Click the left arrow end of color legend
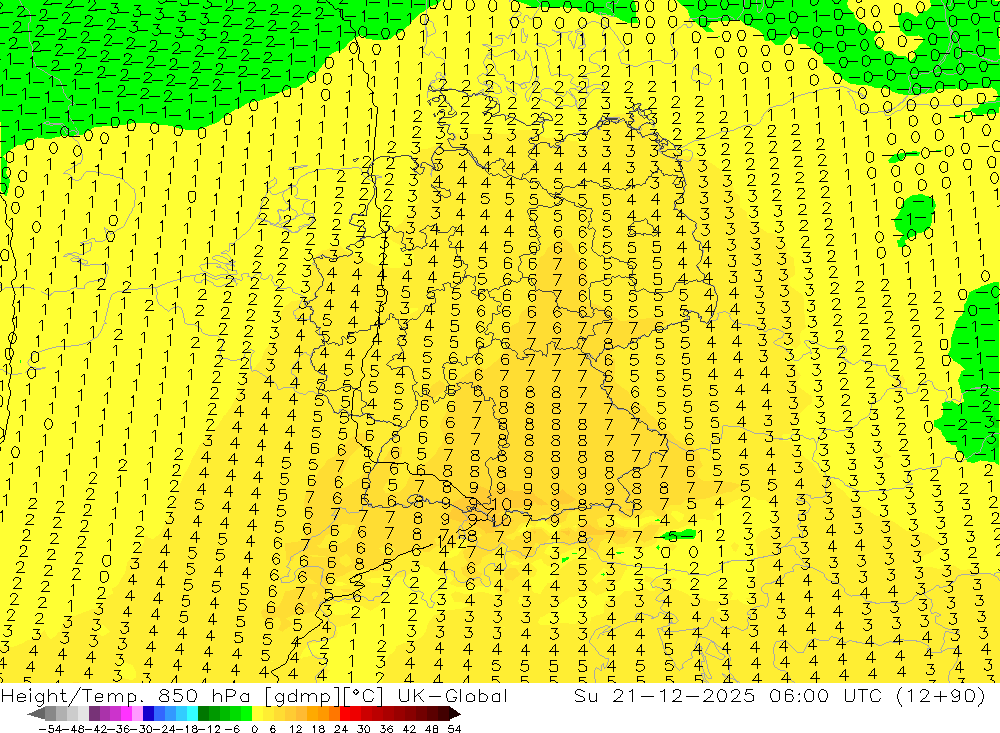This screenshot has width=1000, height=733. (x=37, y=713)
